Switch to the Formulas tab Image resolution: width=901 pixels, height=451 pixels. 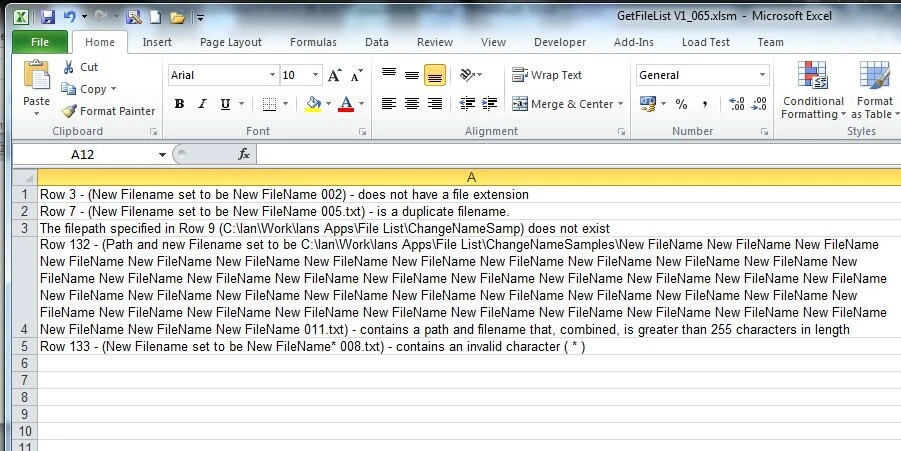(313, 43)
